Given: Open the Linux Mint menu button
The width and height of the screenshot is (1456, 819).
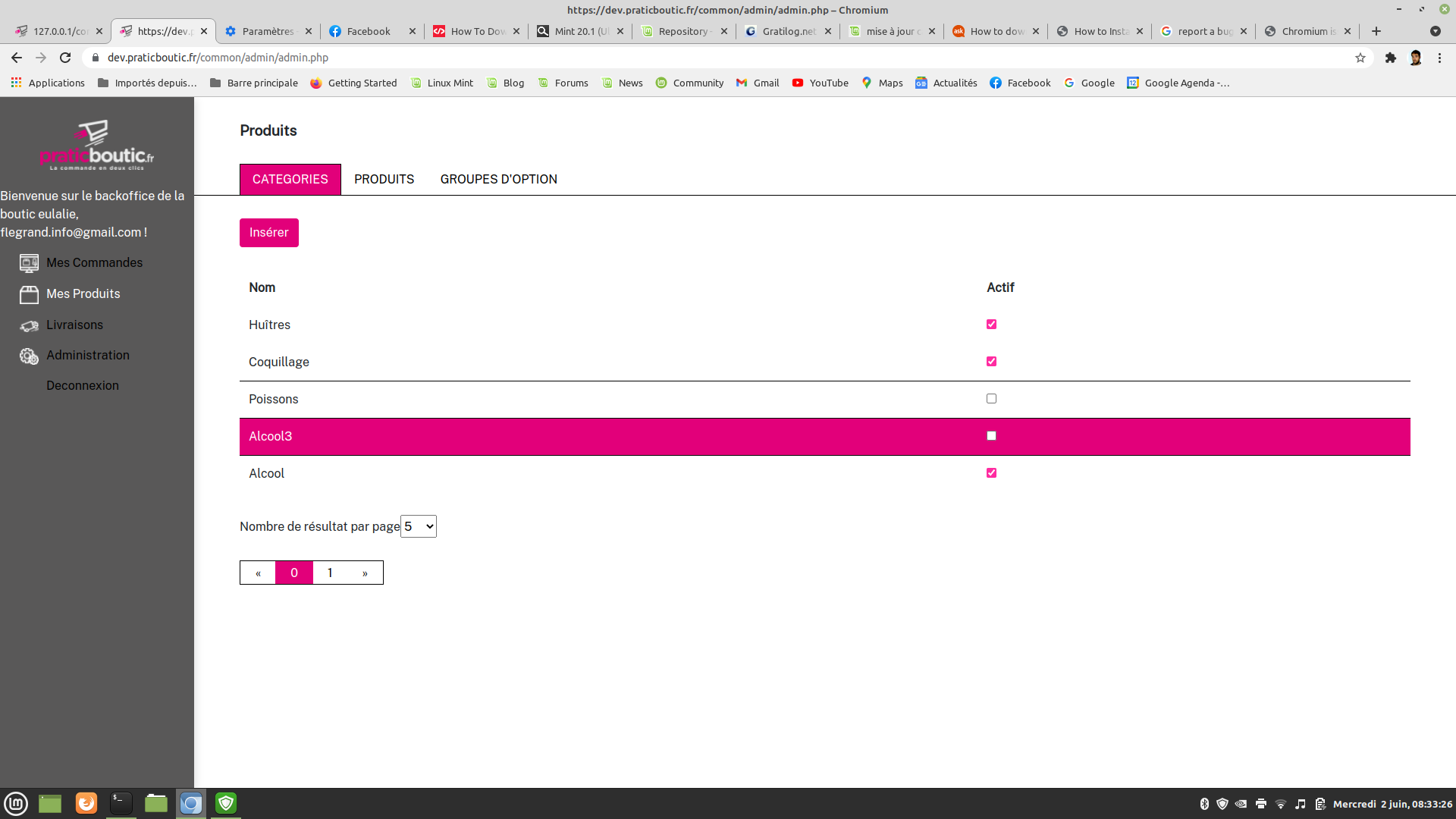Looking at the screenshot, I should [x=16, y=803].
